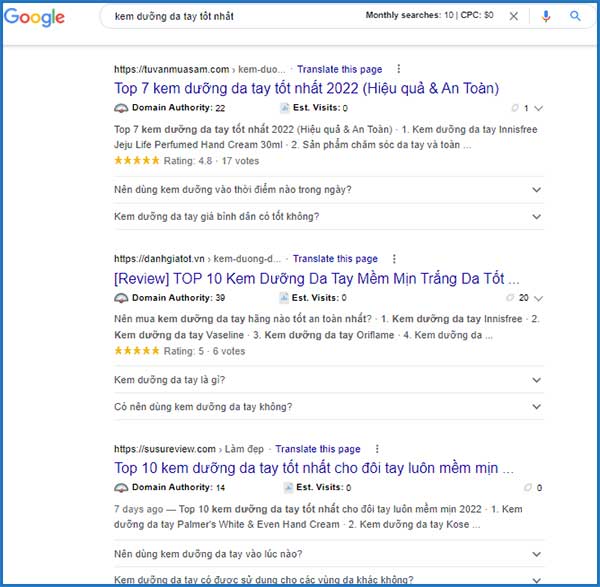Expand SEO metrics chevron next to count 1
The width and height of the screenshot is (600, 587).
(x=538, y=109)
